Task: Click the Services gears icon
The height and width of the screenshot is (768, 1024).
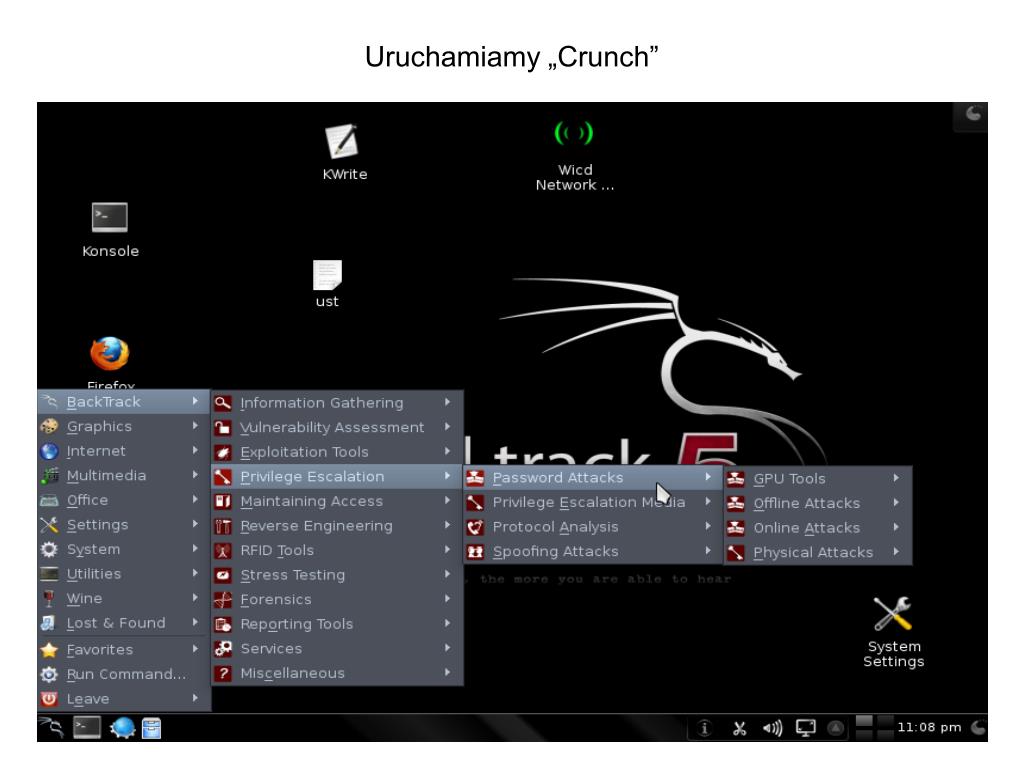Action: point(223,648)
